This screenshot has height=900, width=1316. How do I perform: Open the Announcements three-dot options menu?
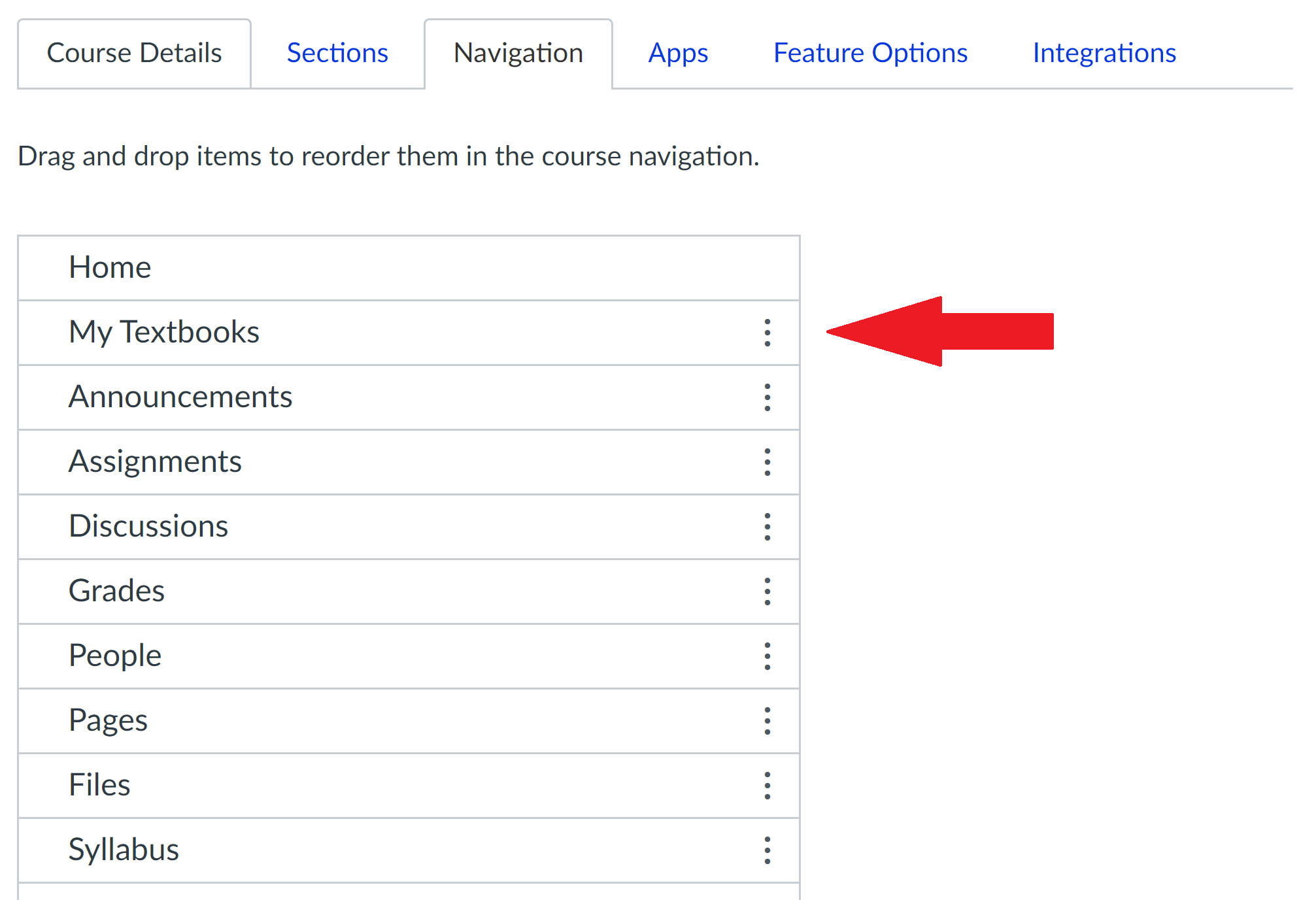pos(768,397)
